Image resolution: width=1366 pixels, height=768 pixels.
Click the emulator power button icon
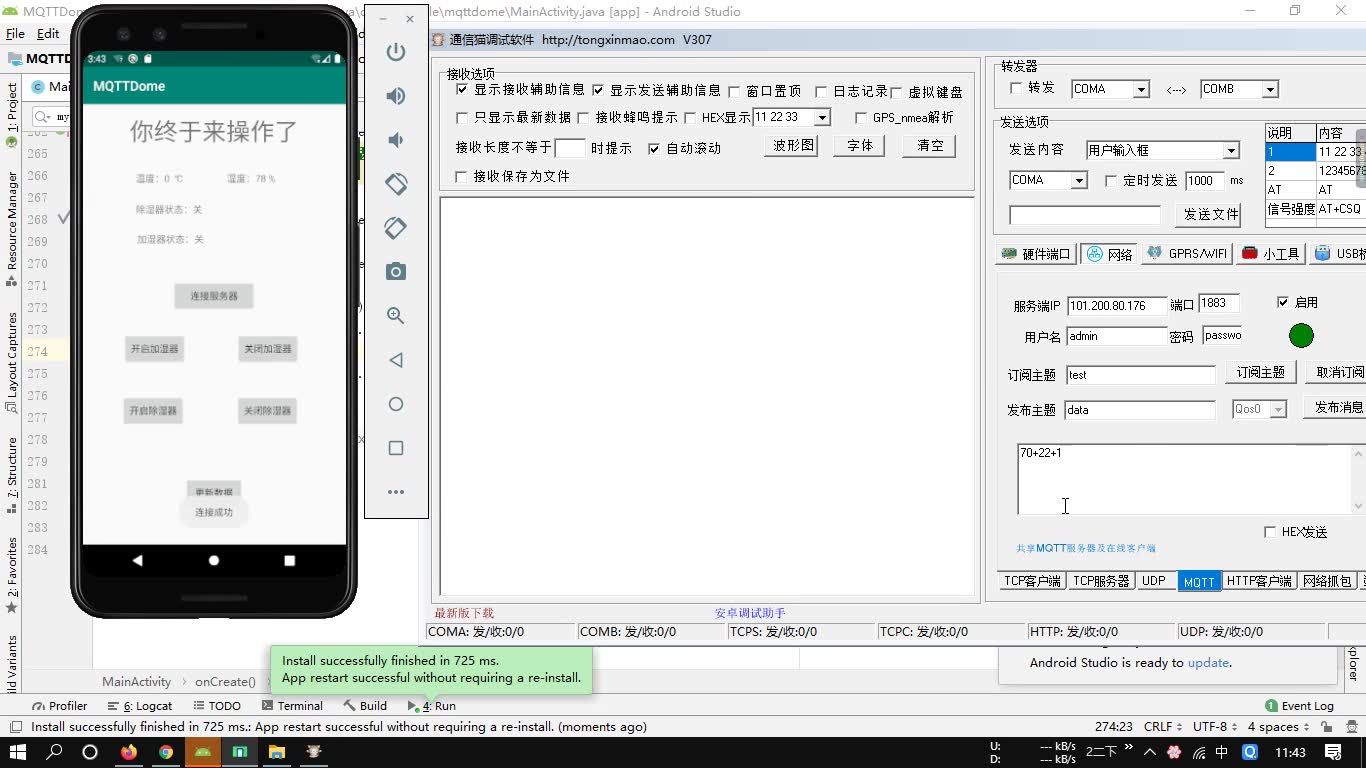coord(396,52)
